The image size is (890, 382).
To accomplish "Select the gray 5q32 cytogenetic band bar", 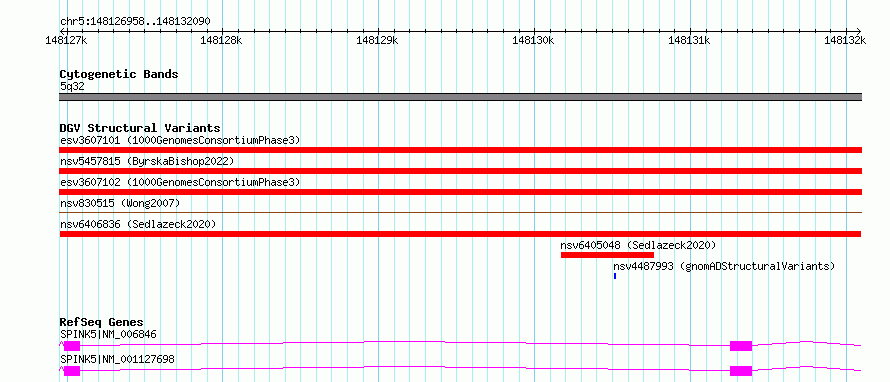I will coord(460,97).
